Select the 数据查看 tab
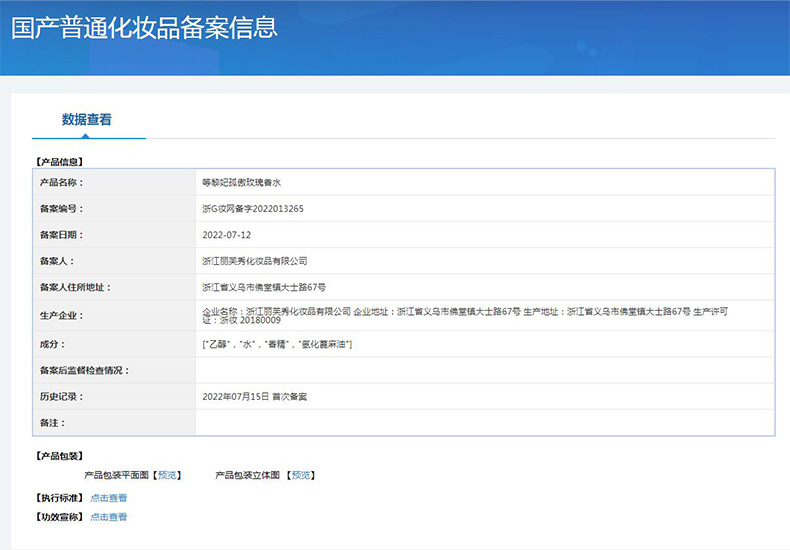The image size is (790, 550). (87, 119)
